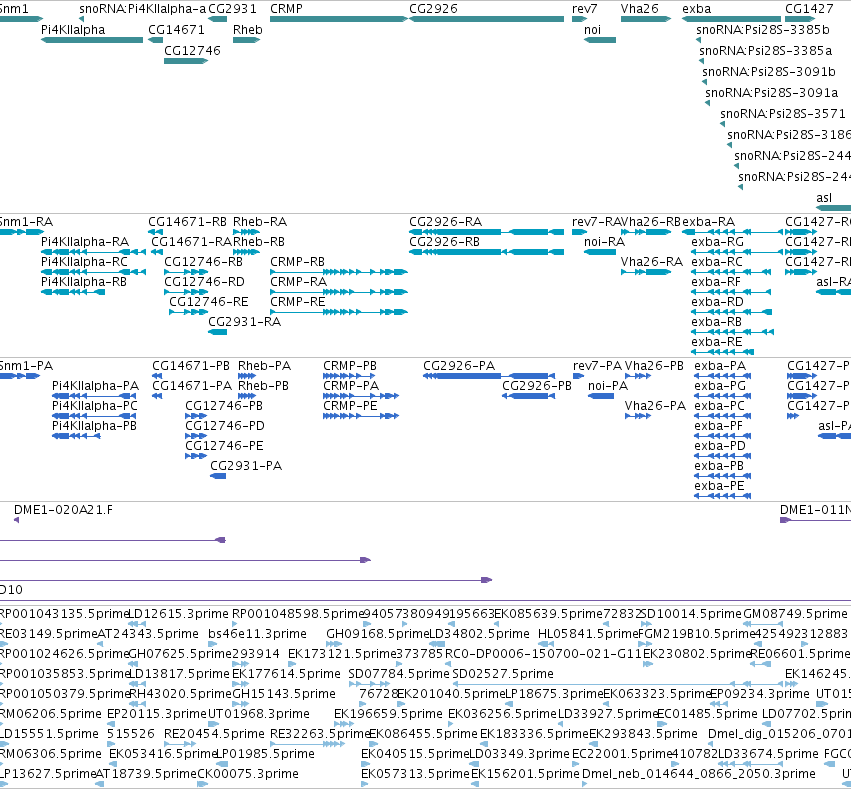
Task: Click the CG12746-PE protein feature
Action: [x=195, y=456]
